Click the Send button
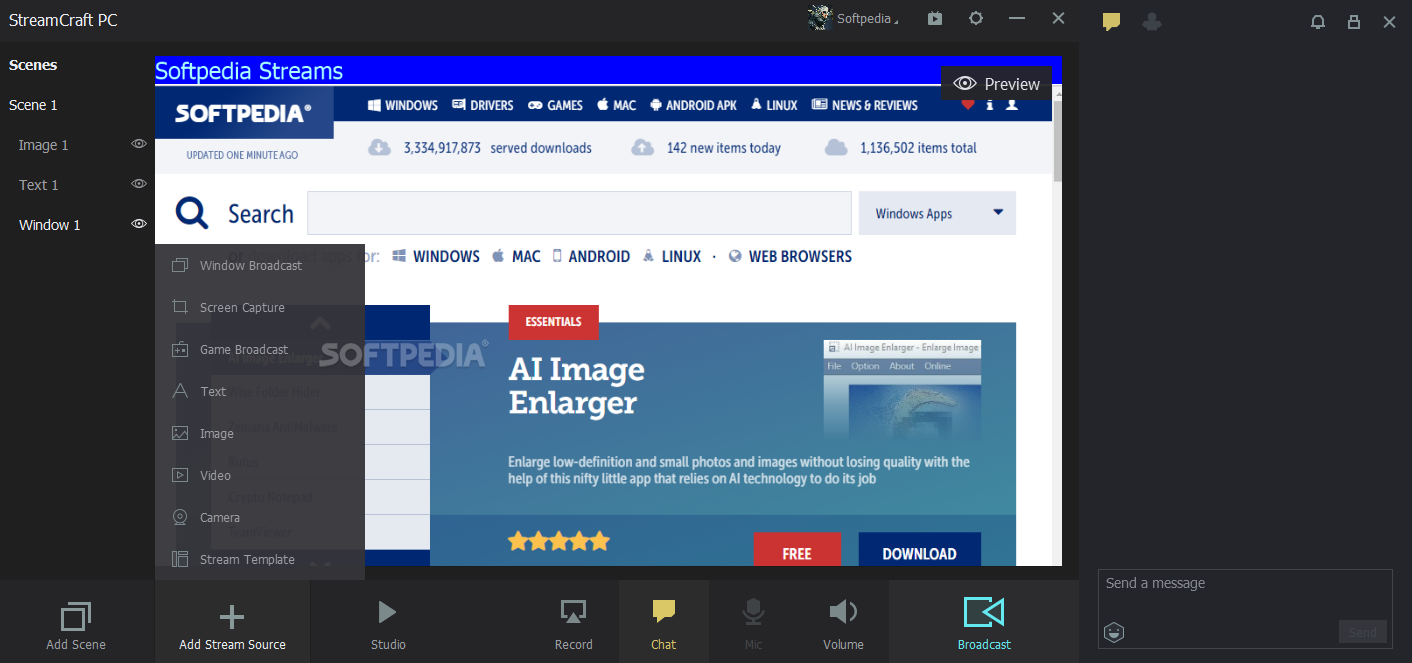This screenshot has height=663, width=1412. click(x=1363, y=632)
